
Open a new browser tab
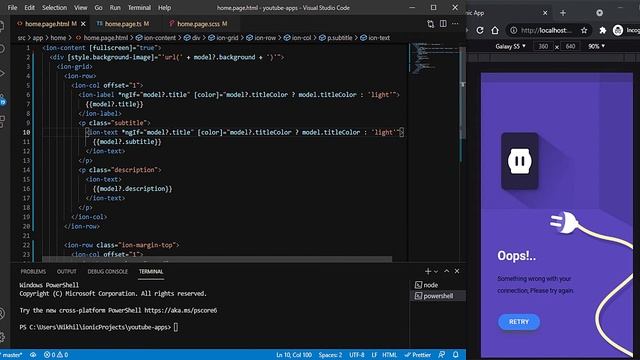563,13
